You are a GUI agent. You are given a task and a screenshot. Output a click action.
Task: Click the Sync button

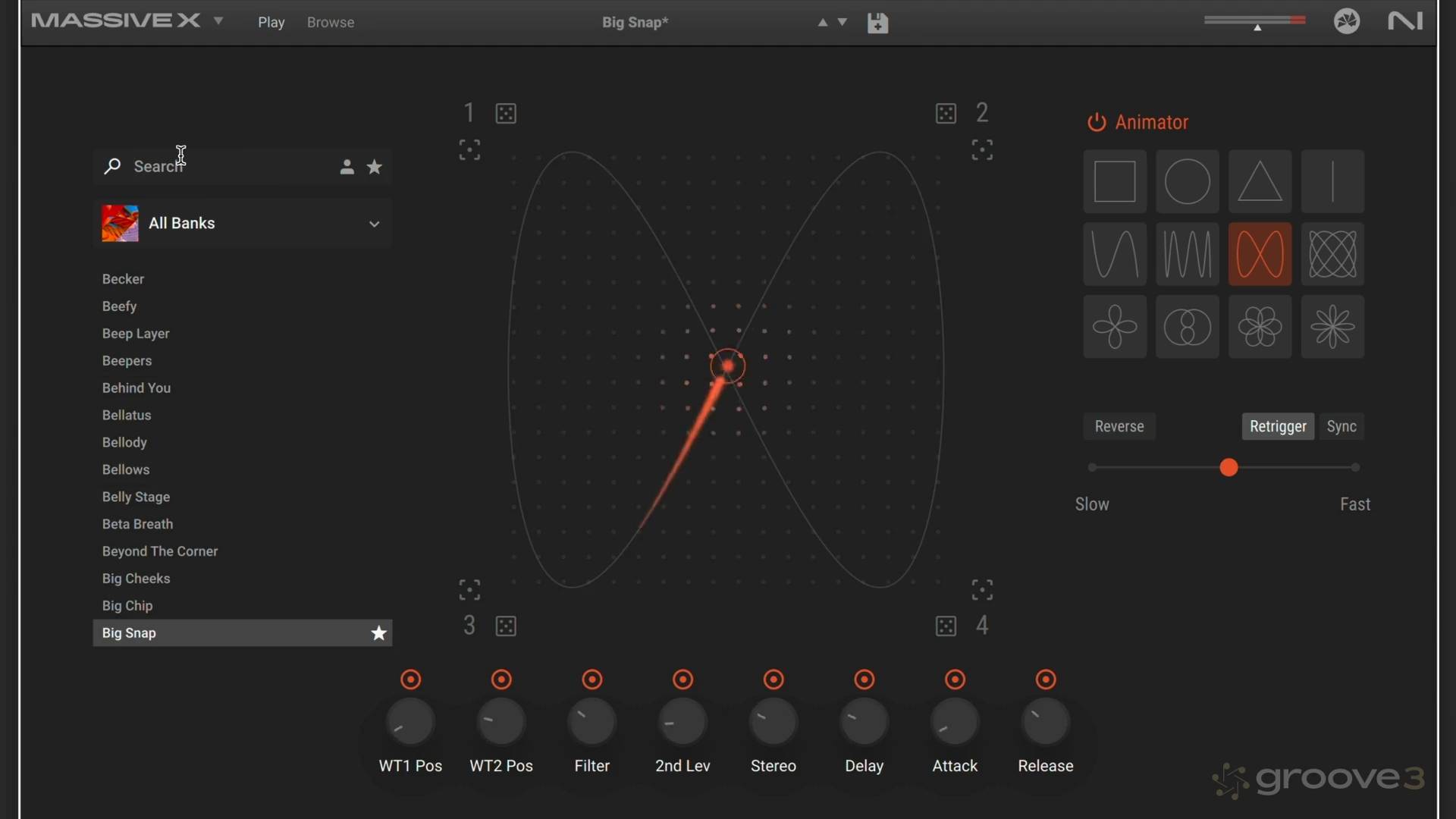coord(1341,426)
